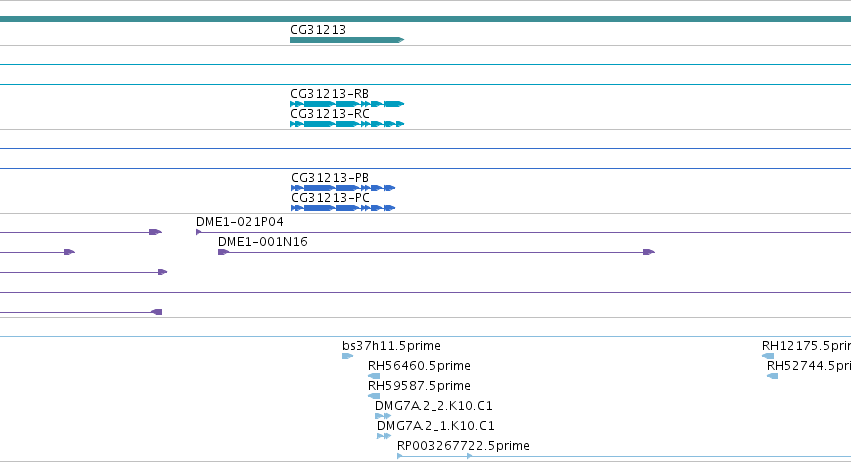Select the RH52744.5prime EST arrow
This screenshot has width=851, height=462.
point(772,376)
